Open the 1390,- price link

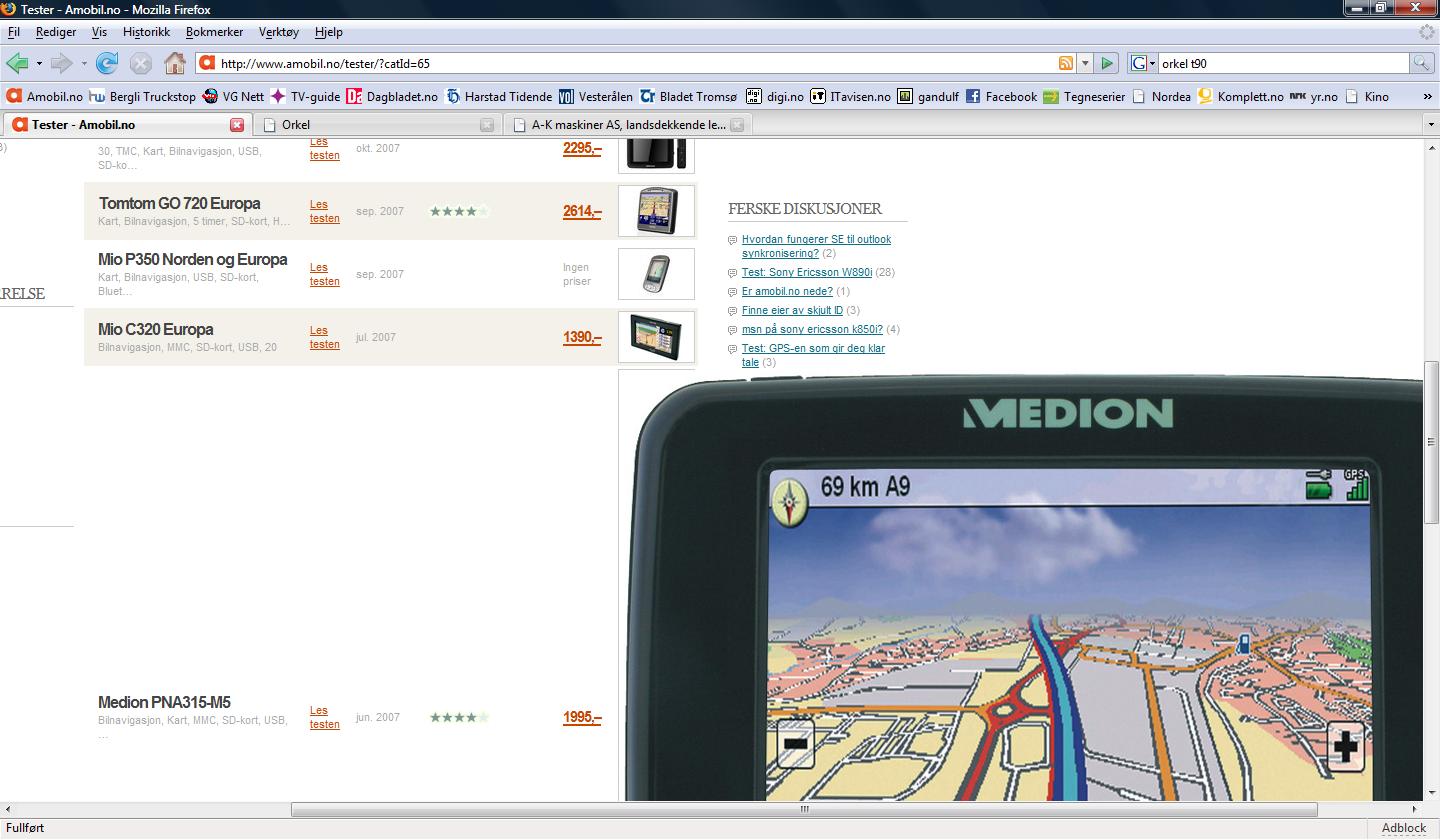[582, 337]
